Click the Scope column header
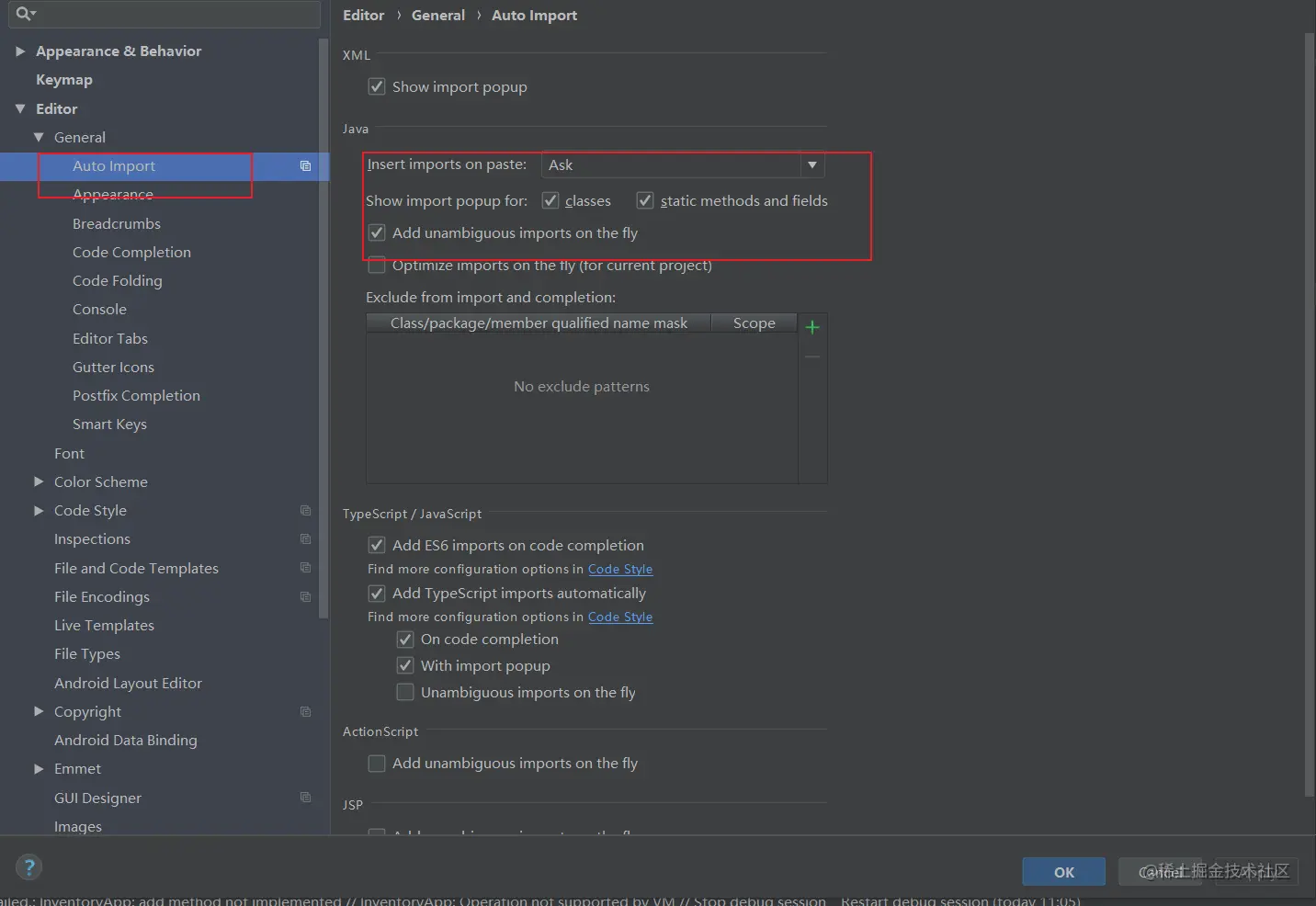 point(754,323)
